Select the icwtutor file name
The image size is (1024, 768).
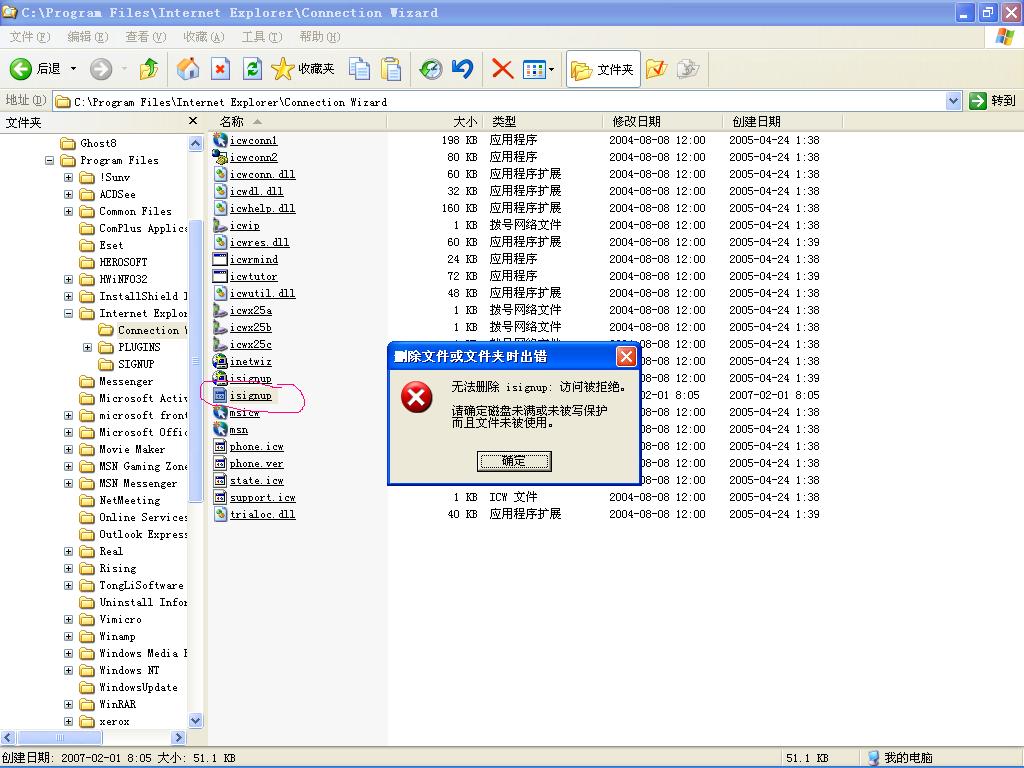click(x=253, y=276)
